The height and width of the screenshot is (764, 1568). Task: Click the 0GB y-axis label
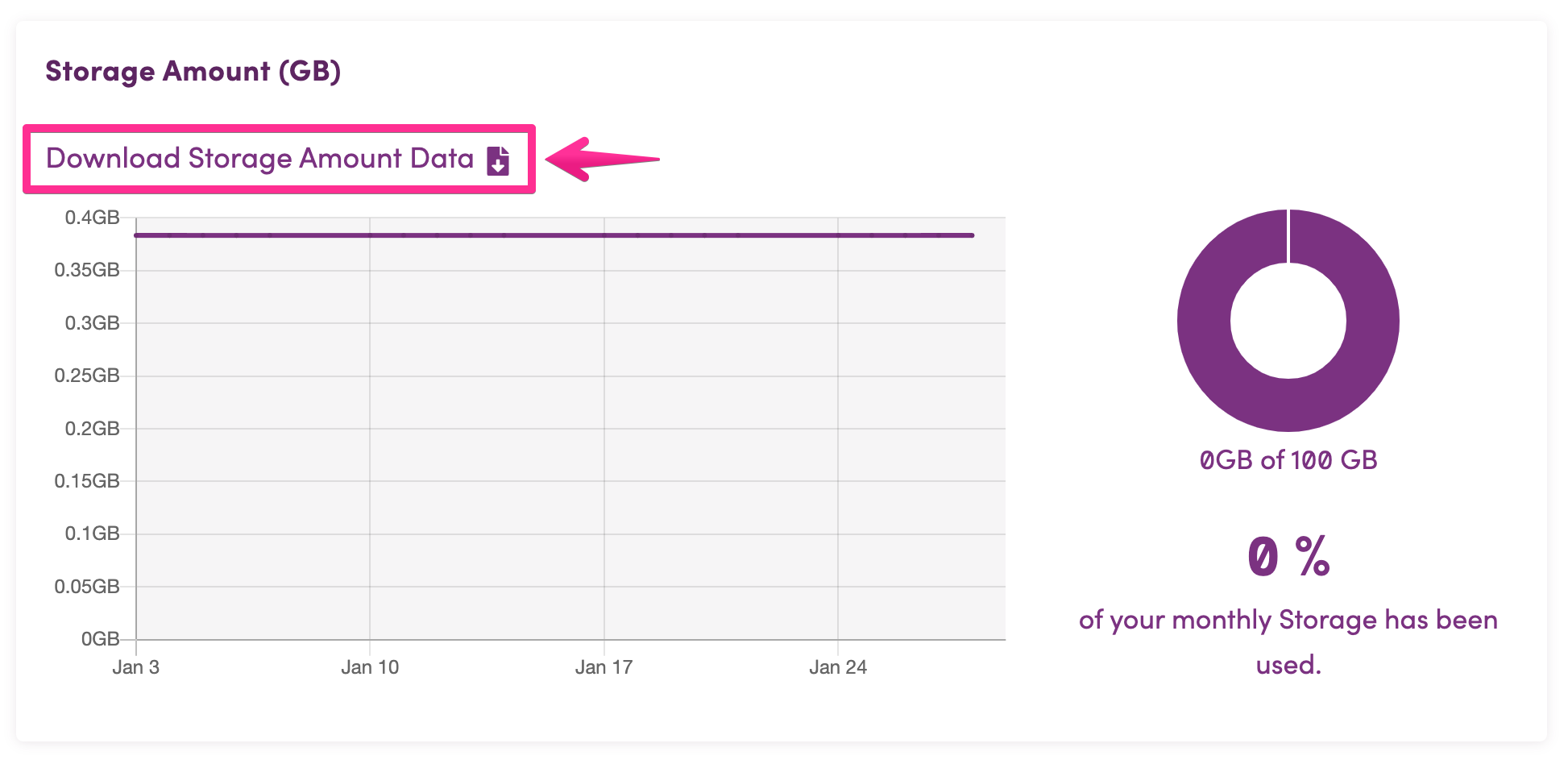click(100, 639)
